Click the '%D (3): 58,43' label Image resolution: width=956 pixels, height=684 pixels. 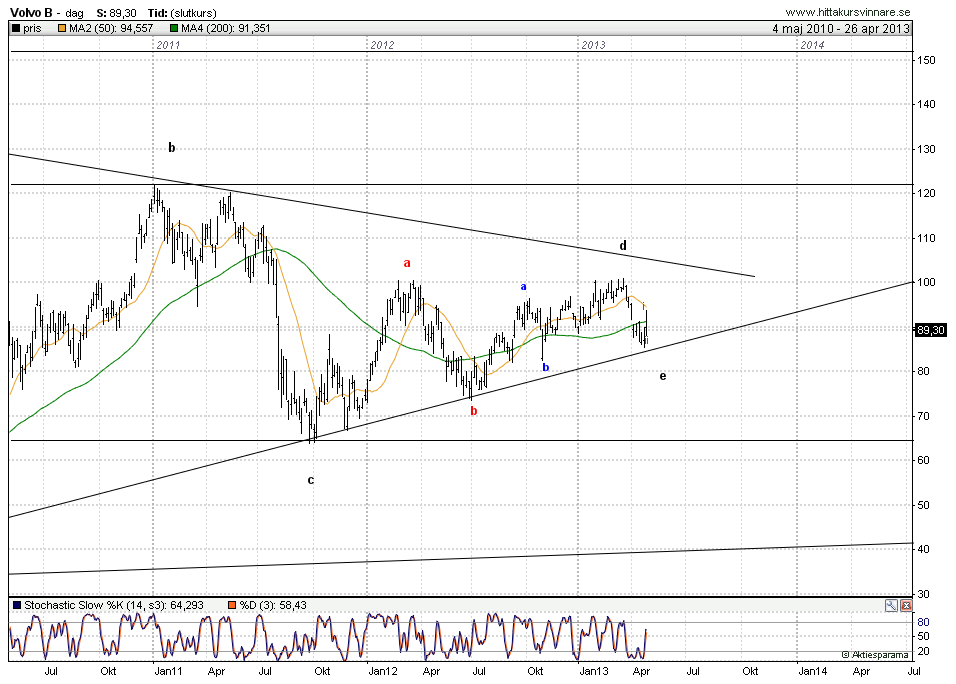(273, 605)
